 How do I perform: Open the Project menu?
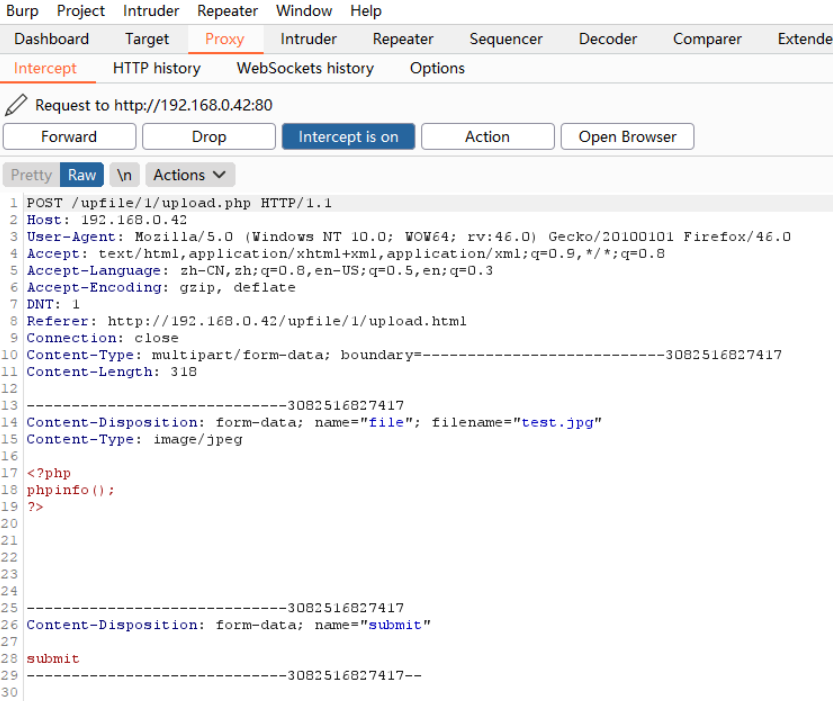[x=81, y=11]
